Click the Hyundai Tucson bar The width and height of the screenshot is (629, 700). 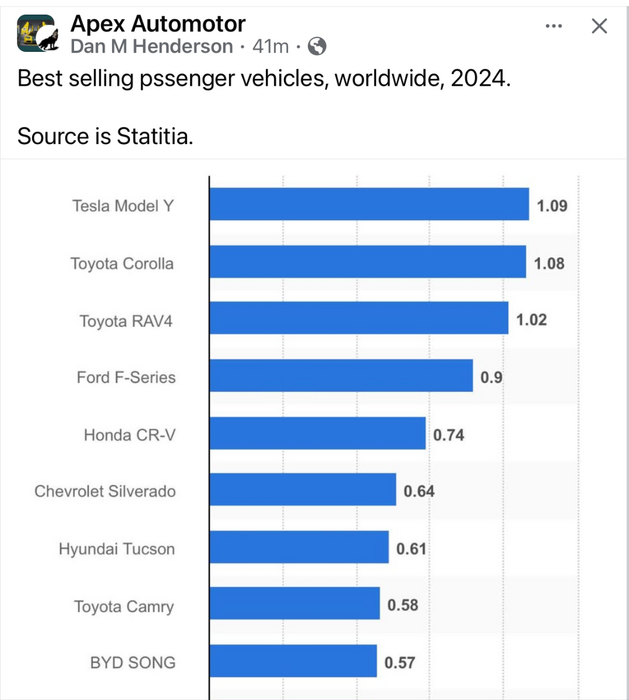[x=299, y=548]
